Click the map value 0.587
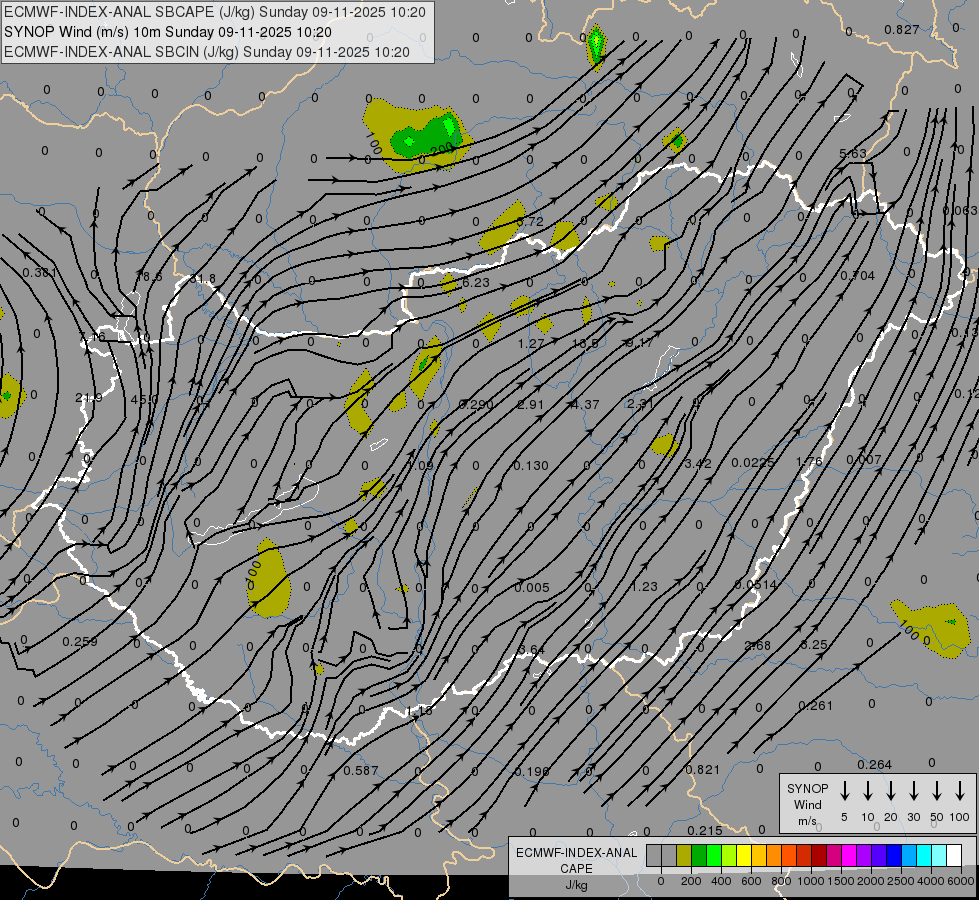Image resolution: width=979 pixels, height=900 pixels. (x=361, y=770)
